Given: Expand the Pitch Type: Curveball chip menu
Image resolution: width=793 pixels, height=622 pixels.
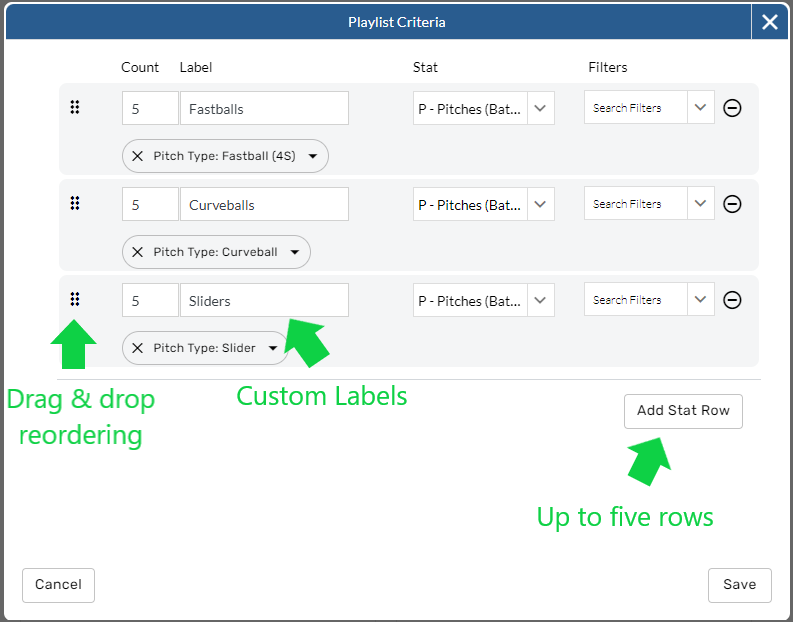Looking at the screenshot, I should pos(295,252).
